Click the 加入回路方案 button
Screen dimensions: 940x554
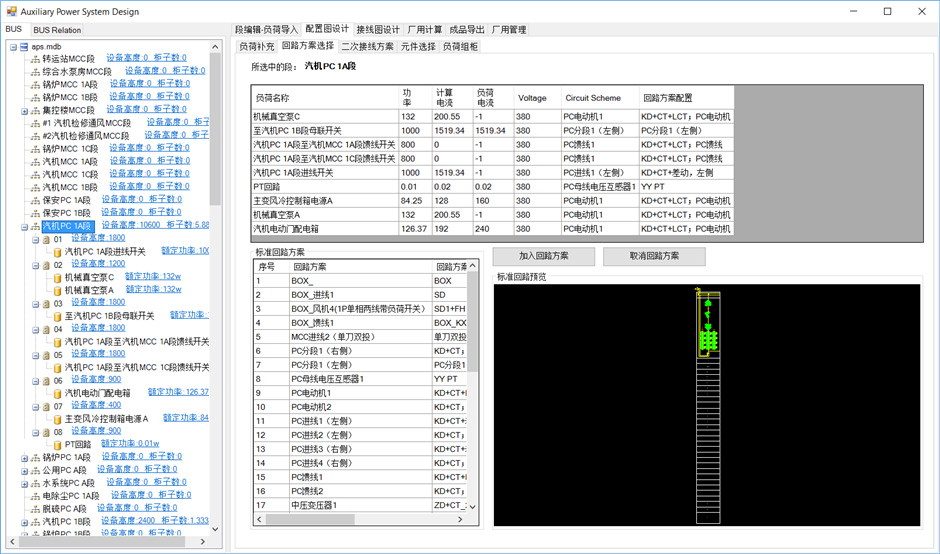click(543, 256)
